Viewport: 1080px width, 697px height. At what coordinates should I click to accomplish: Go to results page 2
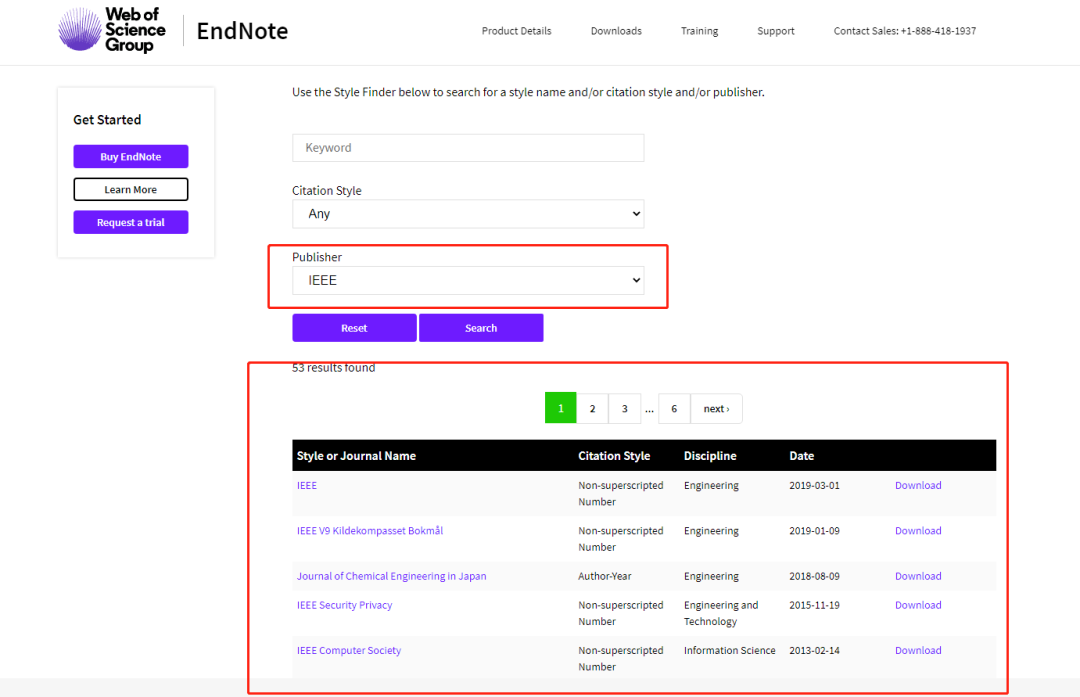(x=592, y=408)
